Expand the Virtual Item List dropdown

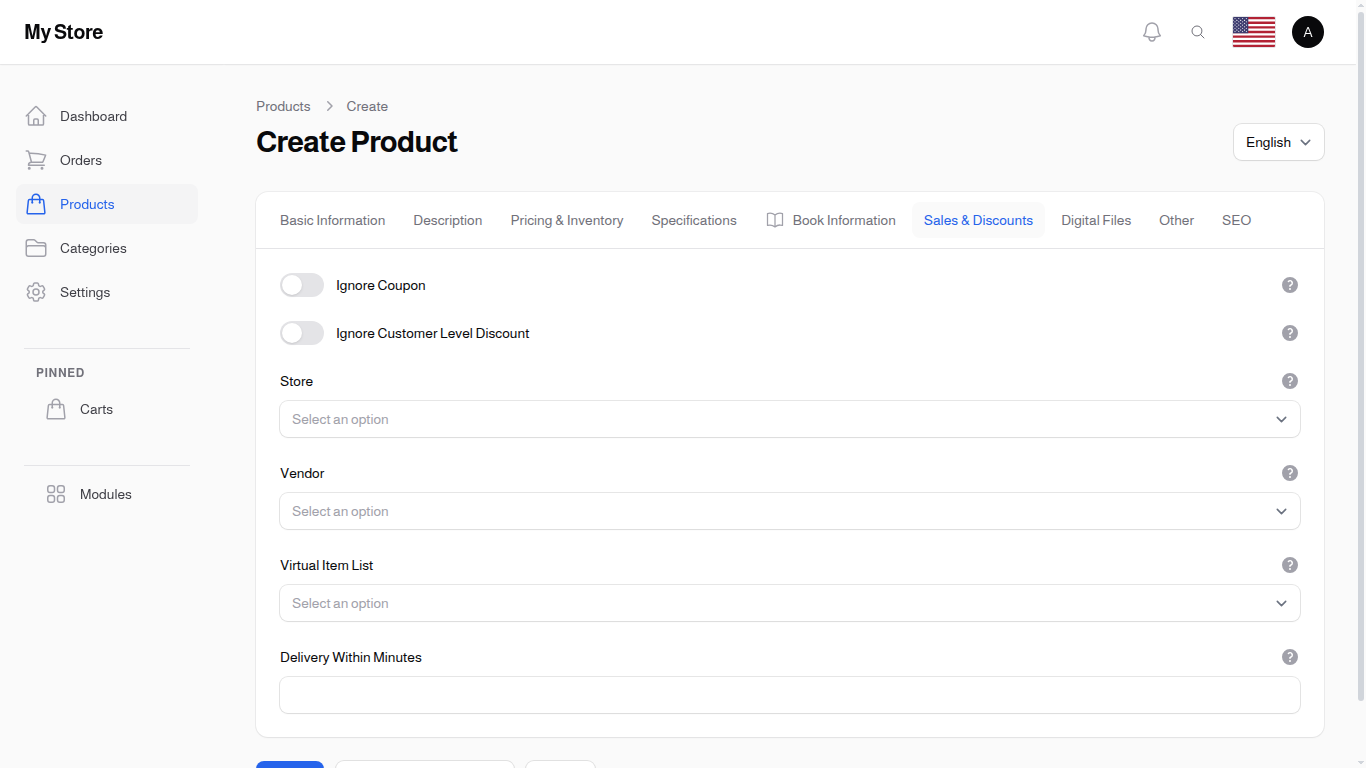tap(789, 603)
